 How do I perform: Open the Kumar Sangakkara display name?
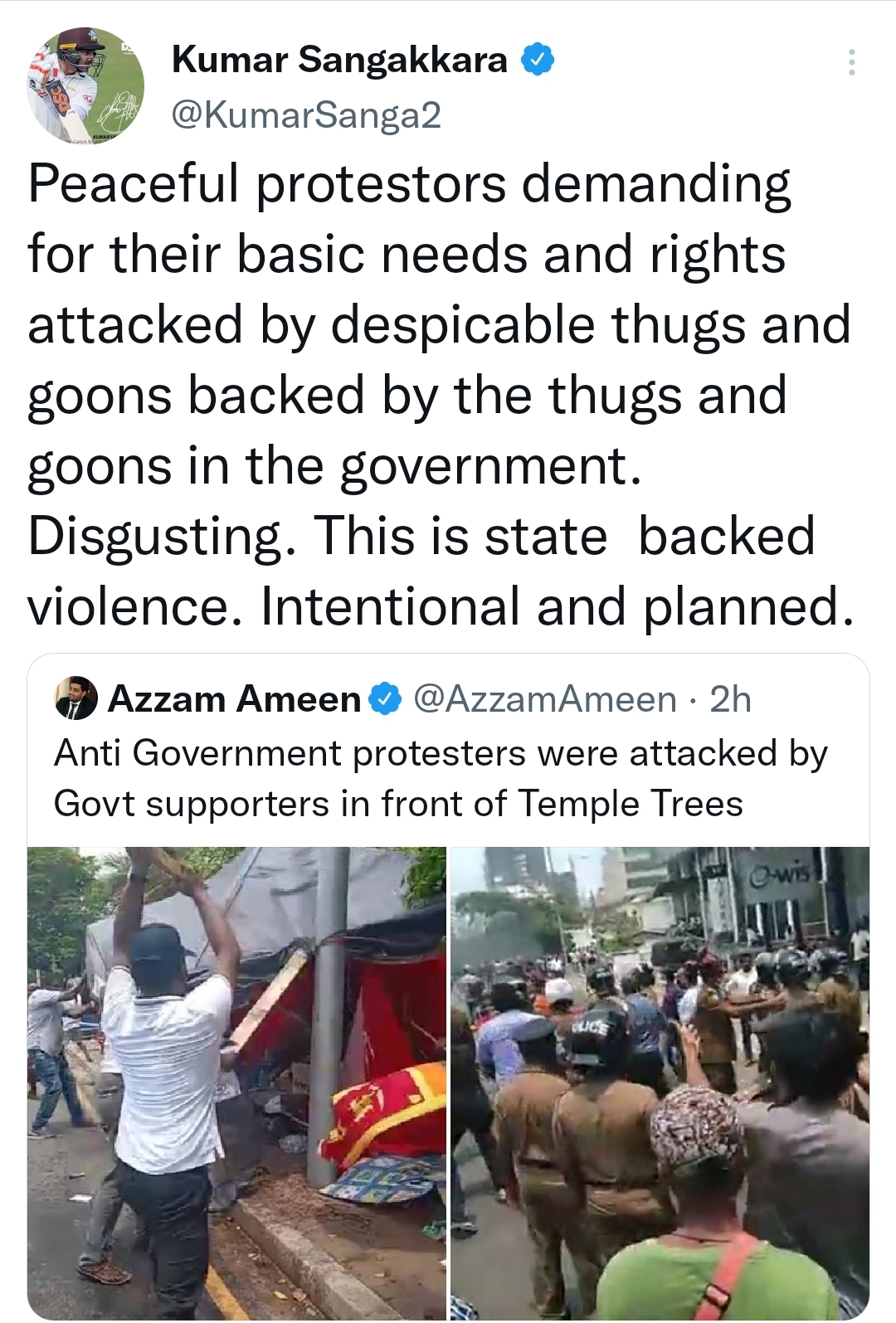(339, 60)
